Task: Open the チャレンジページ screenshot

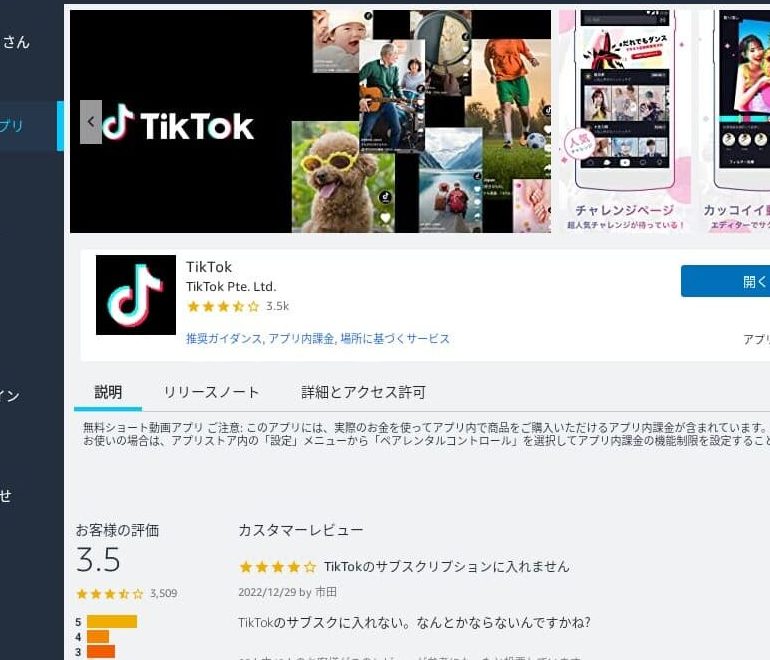Action: pos(625,121)
